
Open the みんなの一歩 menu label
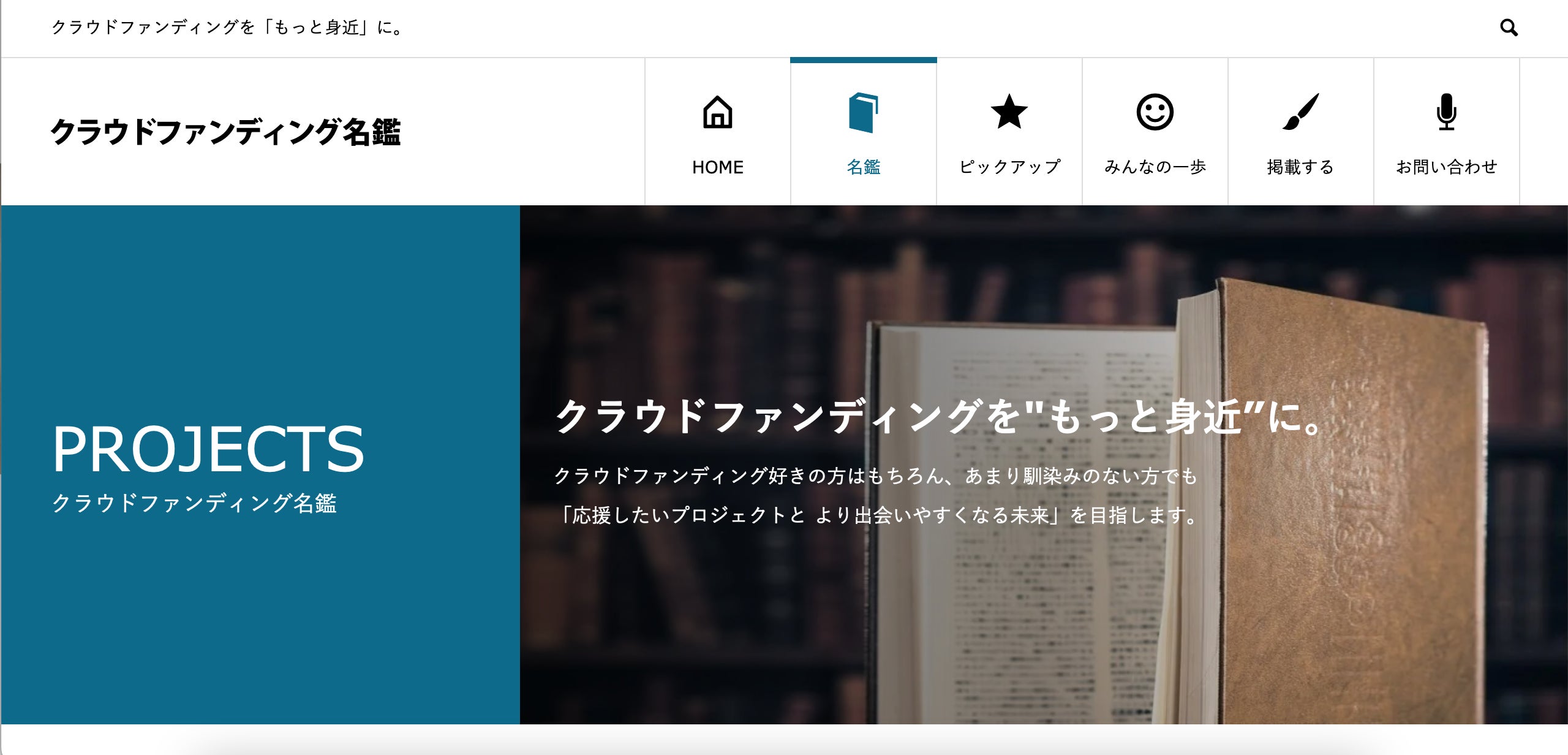(x=1155, y=167)
